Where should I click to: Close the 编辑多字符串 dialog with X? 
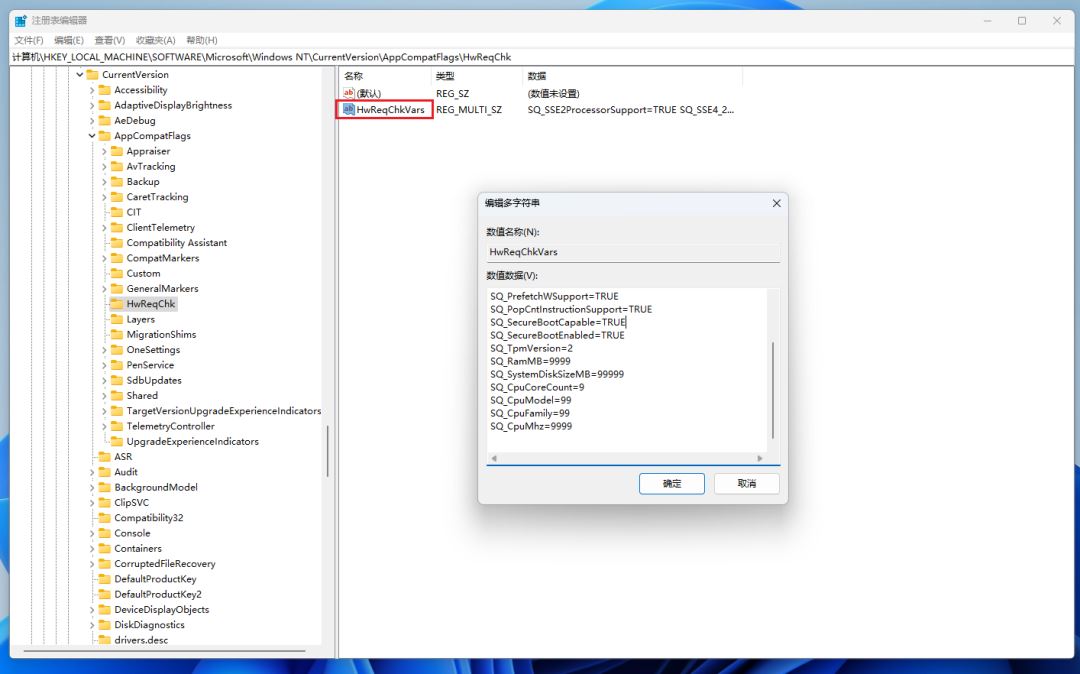pyautogui.click(x=776, y=203)
